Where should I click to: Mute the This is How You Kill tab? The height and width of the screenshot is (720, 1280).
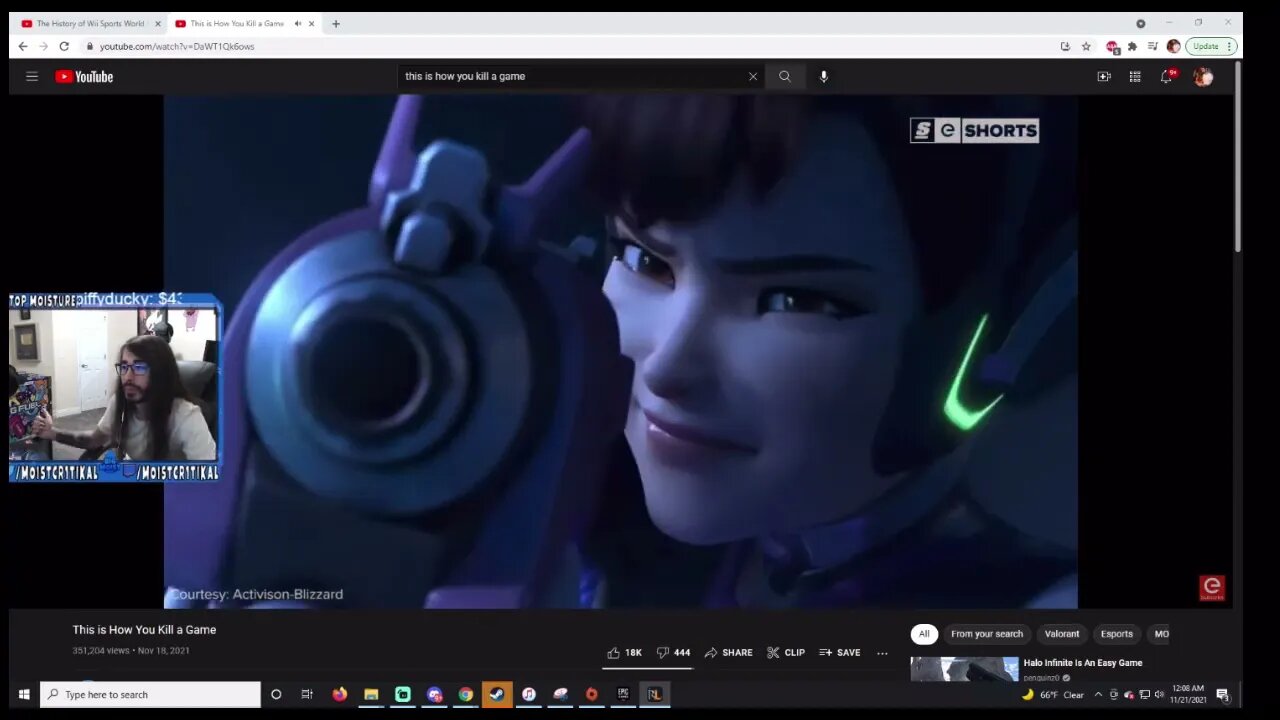[298, 23]
